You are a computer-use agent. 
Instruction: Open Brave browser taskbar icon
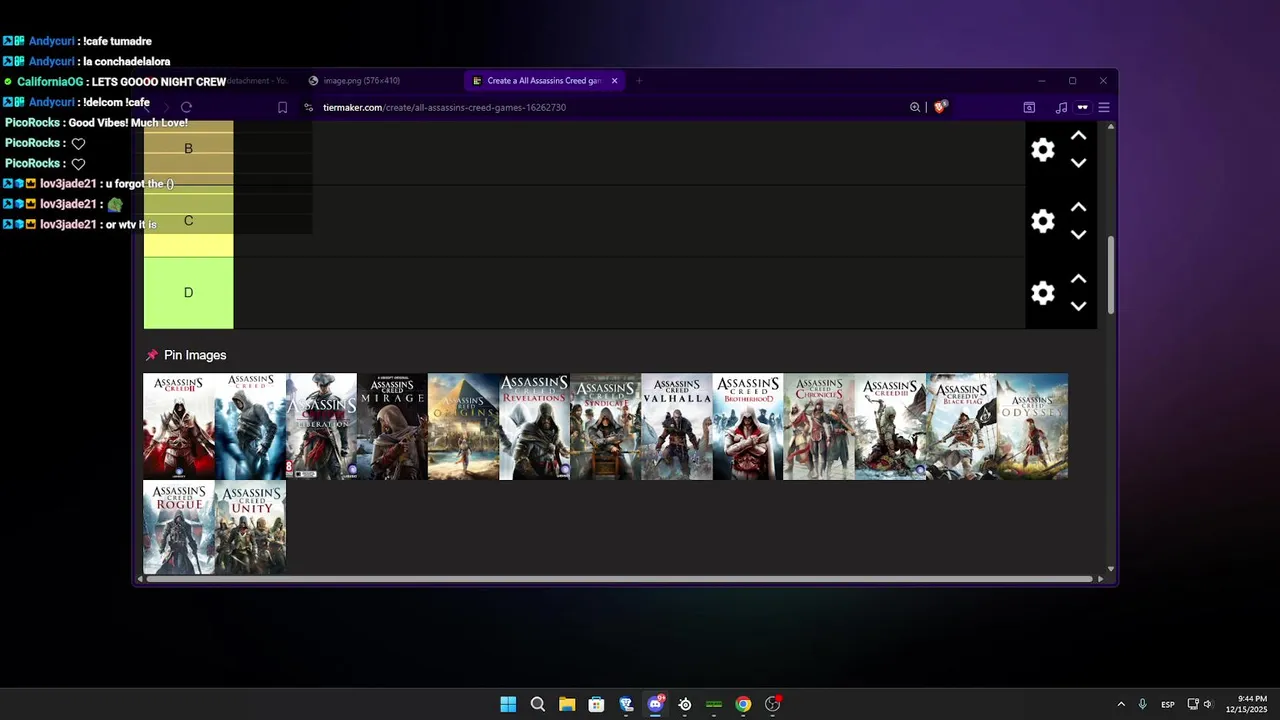626,704
